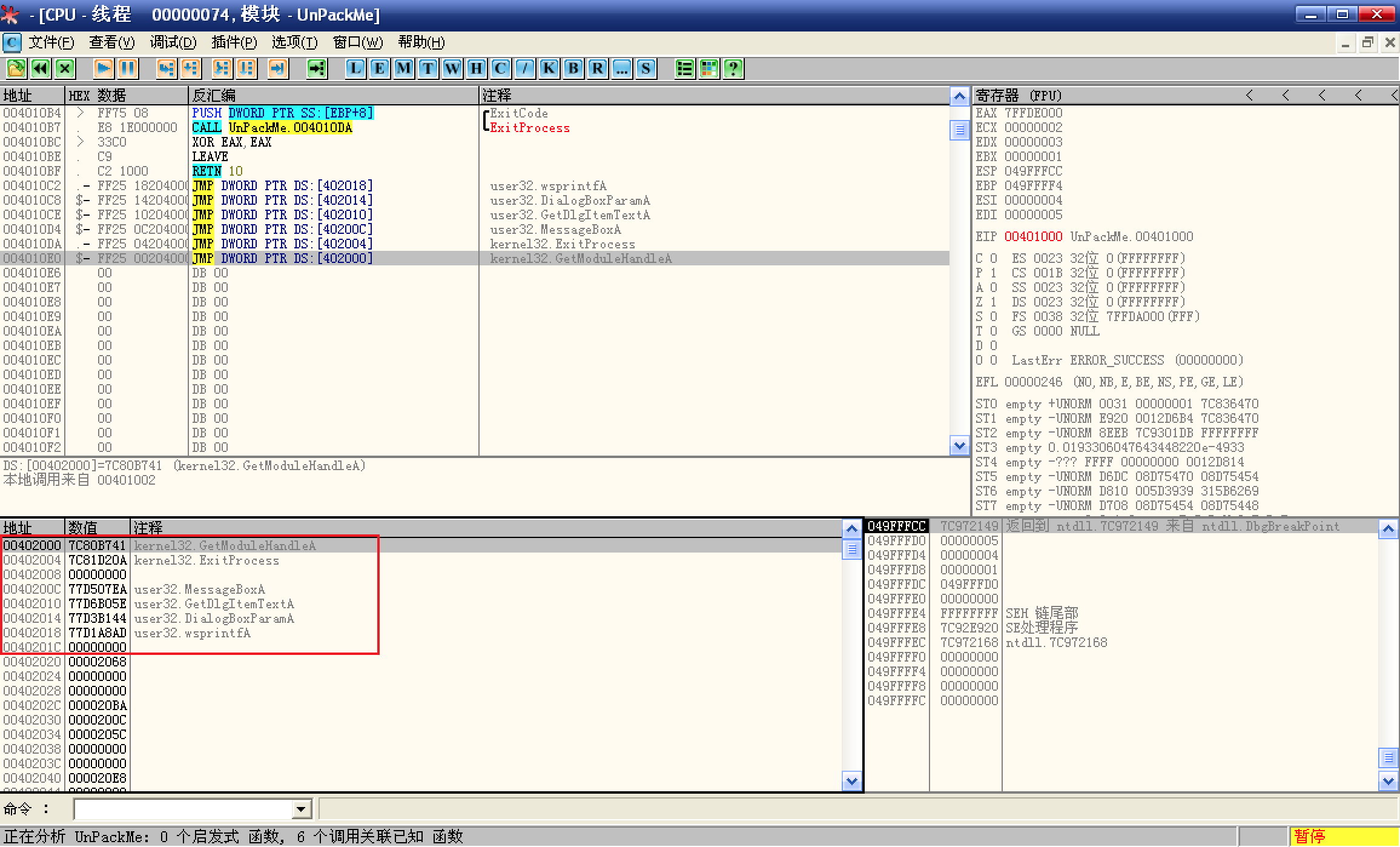Click the command input field
The width and height of the screenshot is (1400, 847).
pyautogui.click(x=182, y=809)
